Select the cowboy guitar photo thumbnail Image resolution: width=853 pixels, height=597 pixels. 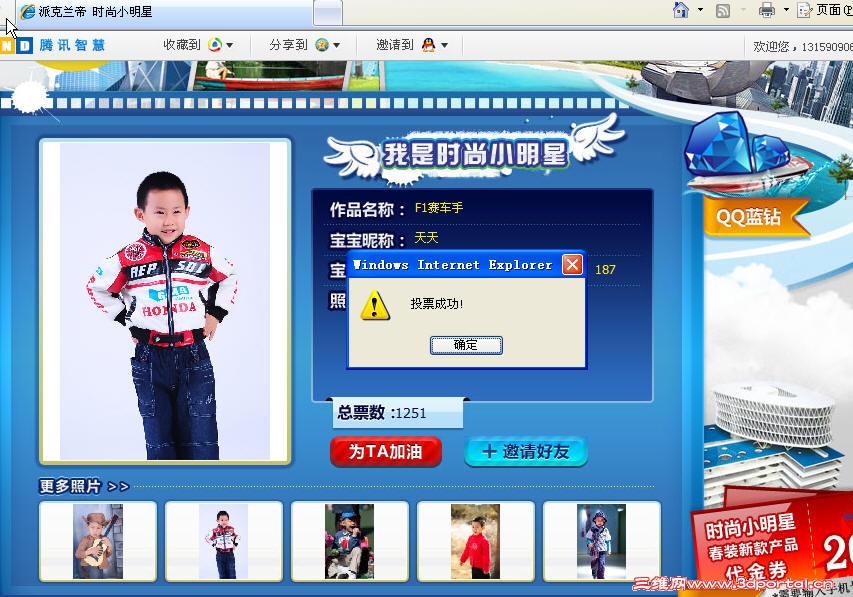(x=98, y=541)
